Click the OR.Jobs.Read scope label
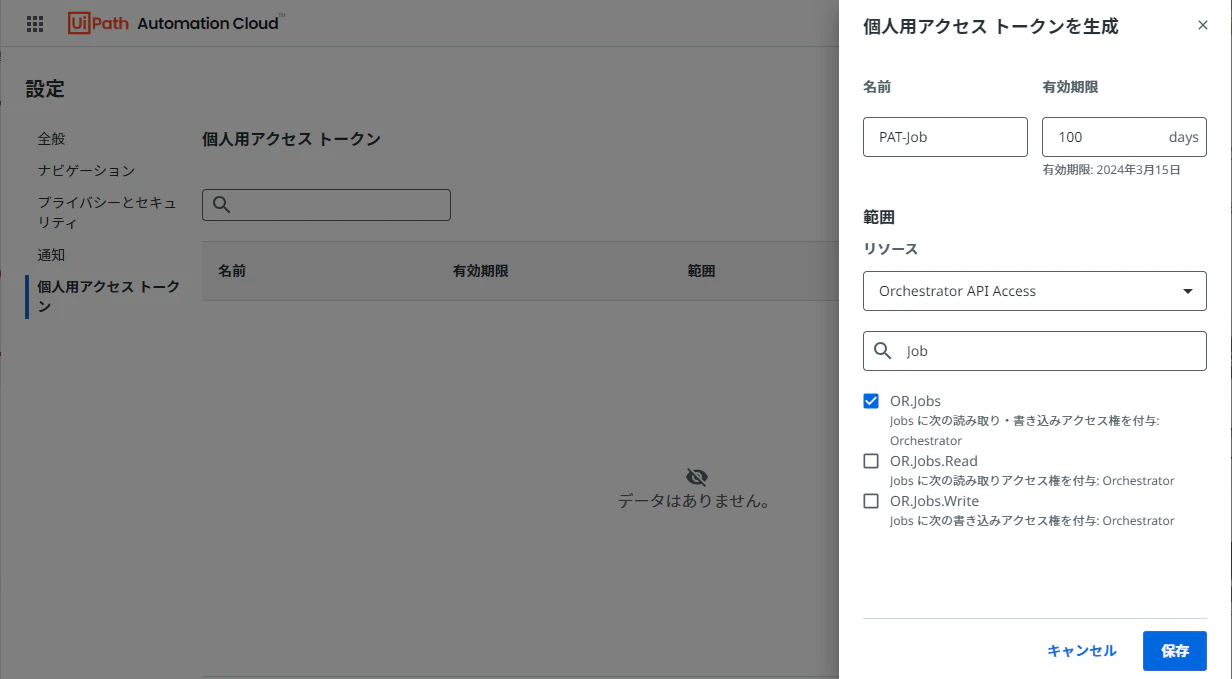Screen dimensions: 1232x679 [x=934, y=461]
